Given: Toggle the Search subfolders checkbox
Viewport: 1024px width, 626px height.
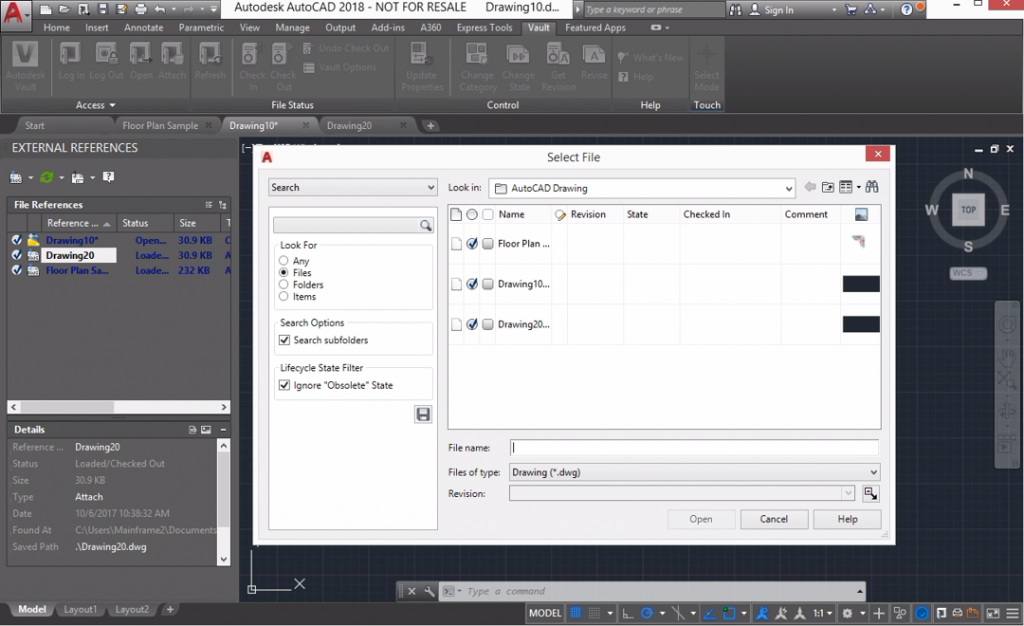Looking at the screenshot, I should (x=285, y=340).
